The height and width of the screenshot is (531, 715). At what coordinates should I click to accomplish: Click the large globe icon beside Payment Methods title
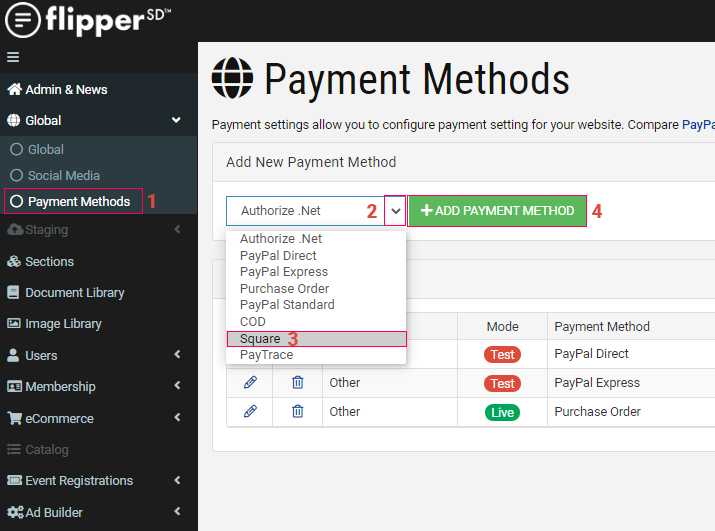(233, 78)
